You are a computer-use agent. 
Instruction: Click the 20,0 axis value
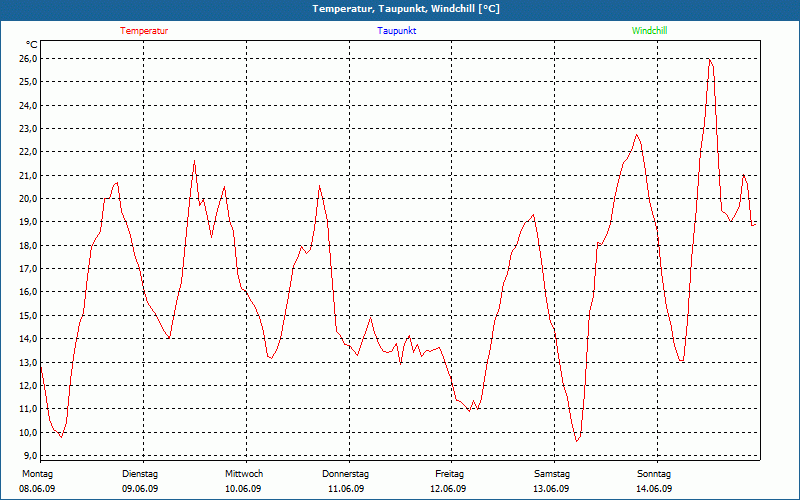28,199
